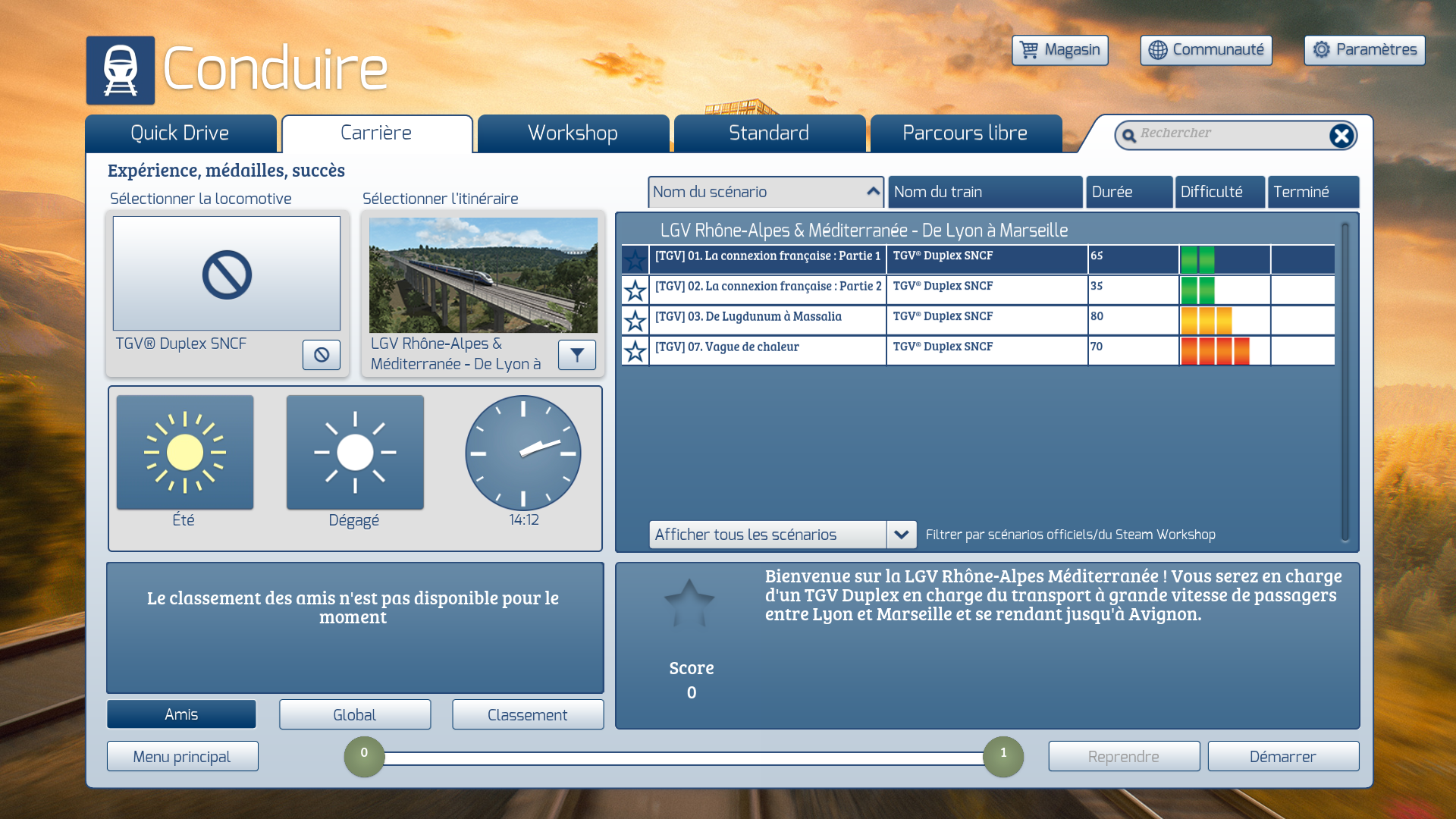This screenshot has width=1456, height=819.
Task: Click the level 1 progress marker
Action: click(1003, 756)
